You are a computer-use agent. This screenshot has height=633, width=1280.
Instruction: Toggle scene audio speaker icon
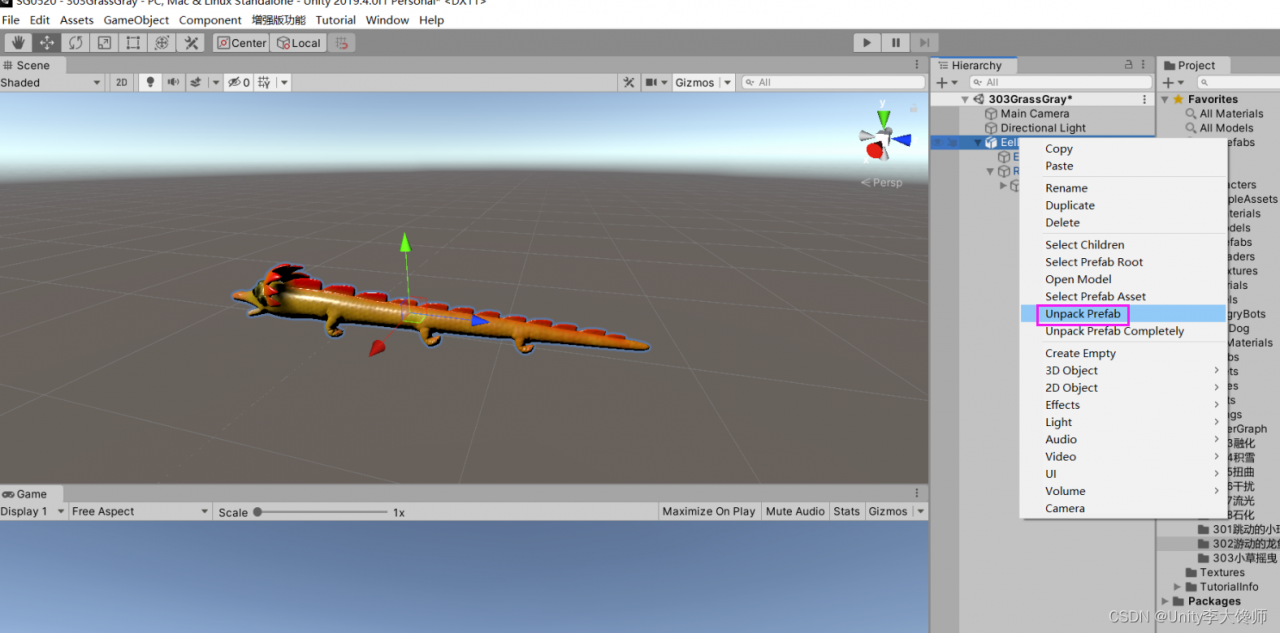click(x=173, y=83)
